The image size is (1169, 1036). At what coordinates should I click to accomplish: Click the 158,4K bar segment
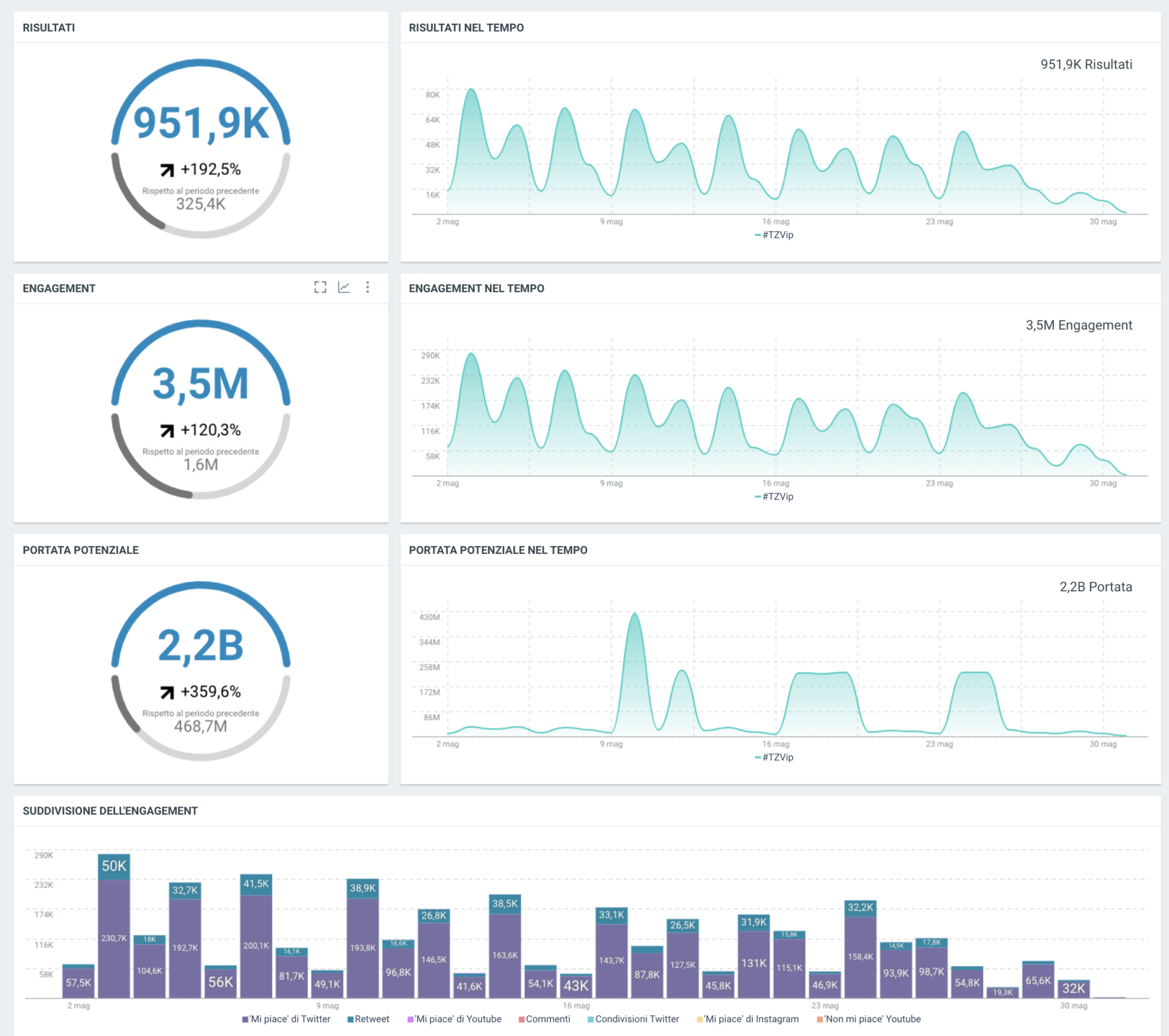tap(860, 957)
